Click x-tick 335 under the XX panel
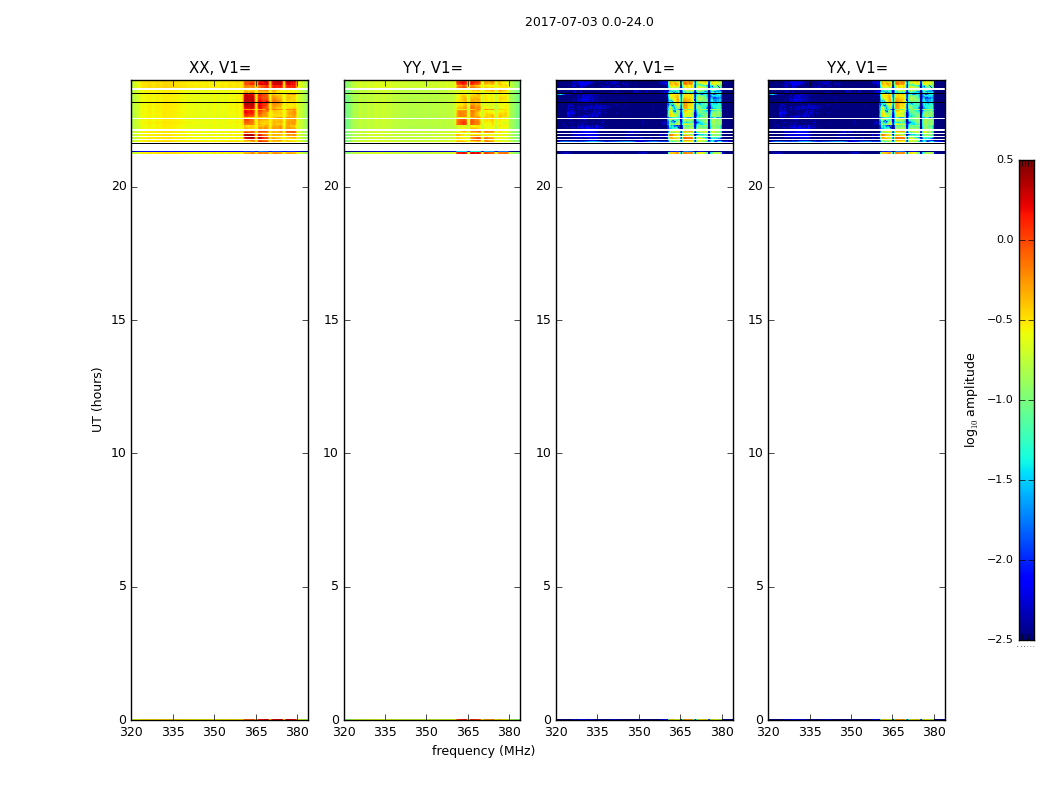 point(173,732)
